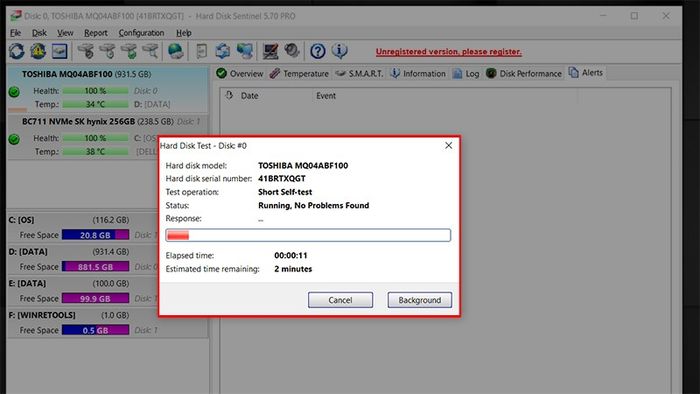Click the TOSHIBA disk Temp 34 °C bar
The height and width of the screenshot is (394, 700).
(x=96, y=104)
